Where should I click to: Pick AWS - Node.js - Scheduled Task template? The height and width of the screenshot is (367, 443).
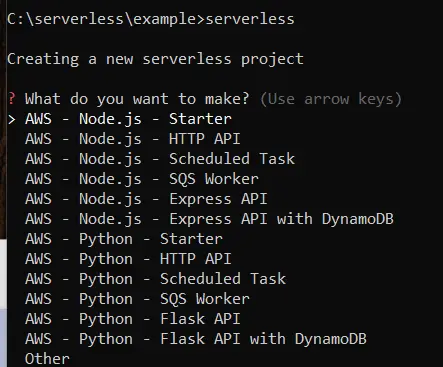[160, 159]
